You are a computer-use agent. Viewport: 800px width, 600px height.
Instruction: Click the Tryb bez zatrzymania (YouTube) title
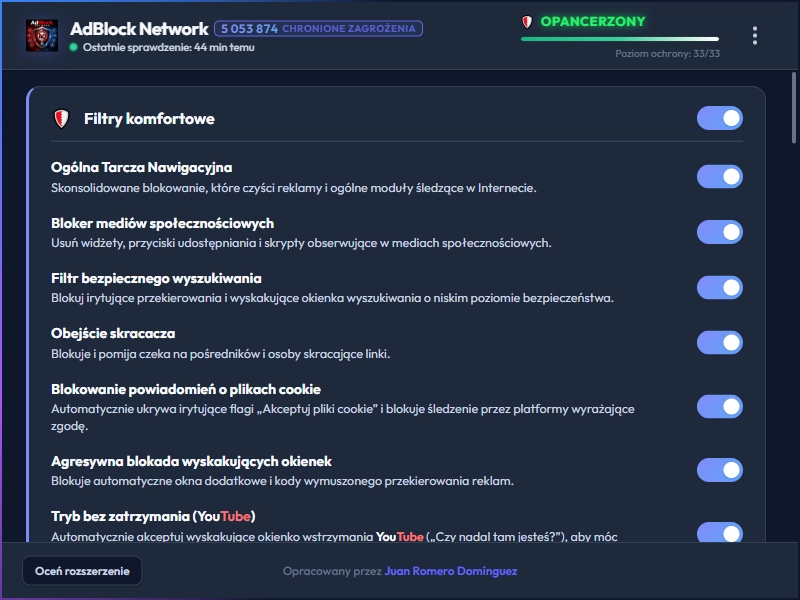[x=153, y=517]
